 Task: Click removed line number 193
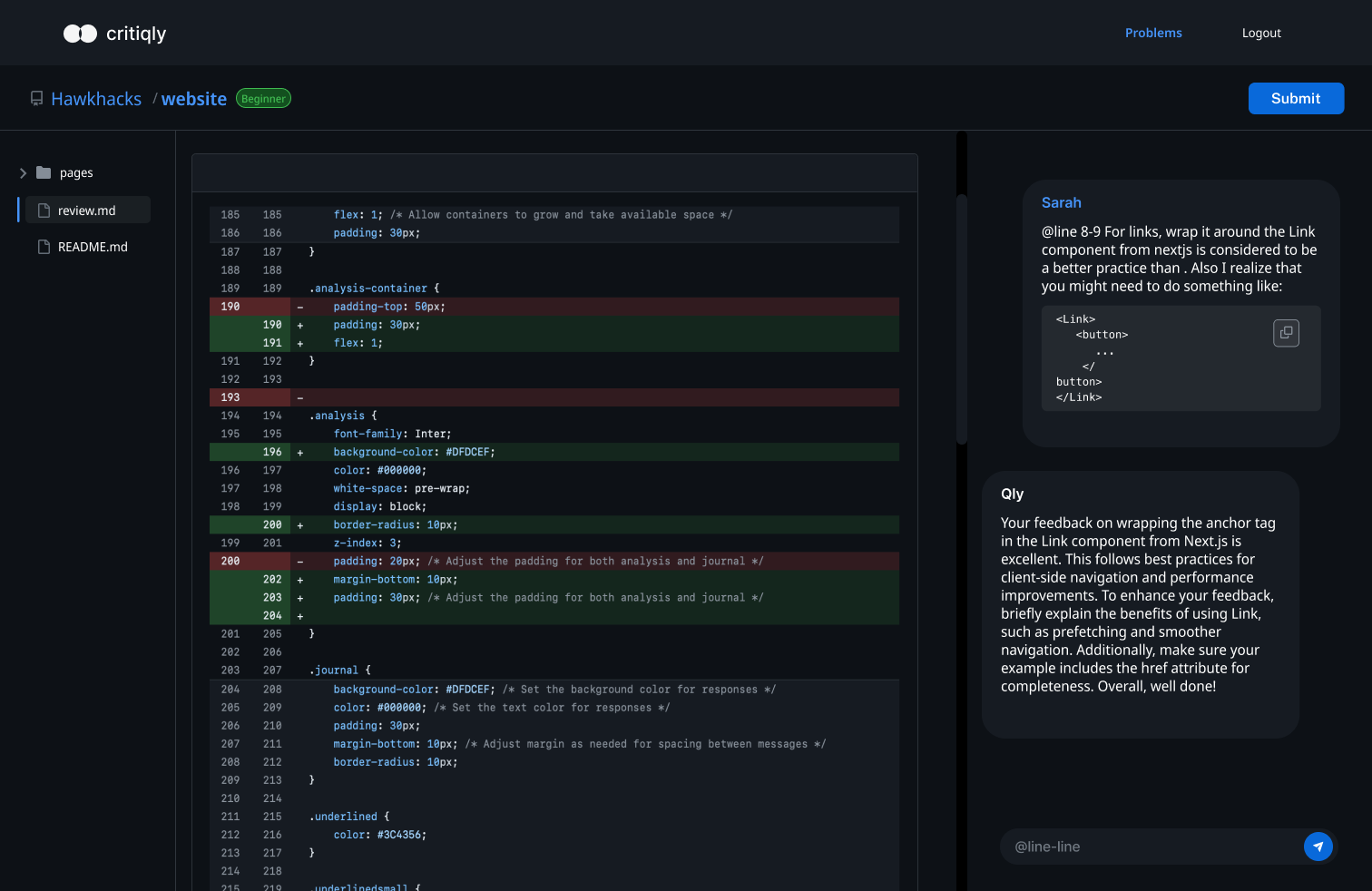[230, 397]
